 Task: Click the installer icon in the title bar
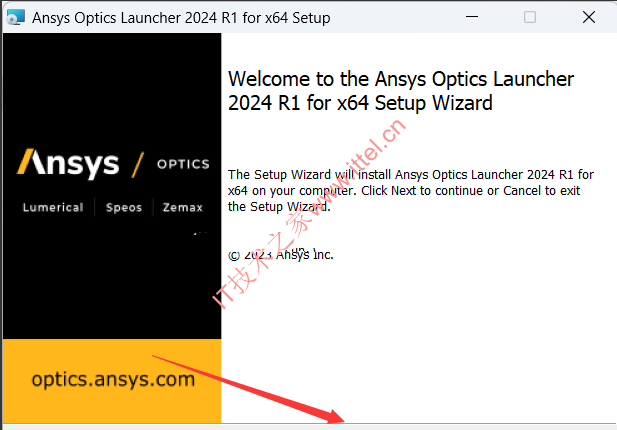(x=16, y=17)
